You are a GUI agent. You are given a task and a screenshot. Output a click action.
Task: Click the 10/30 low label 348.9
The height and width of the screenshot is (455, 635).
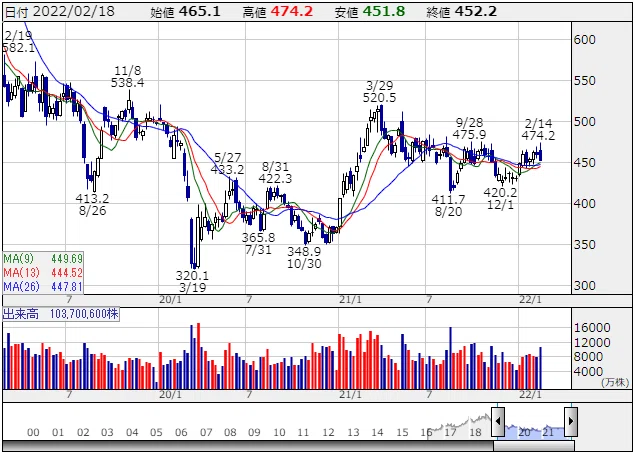(x=304, y=251)
